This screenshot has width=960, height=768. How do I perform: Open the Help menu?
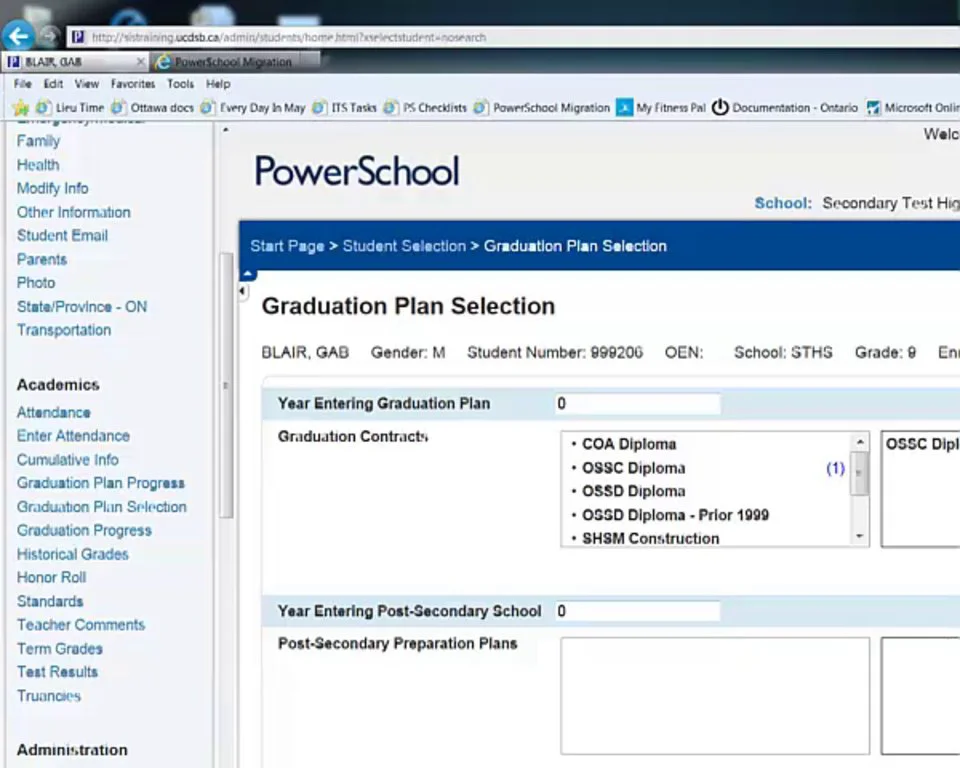218,84
